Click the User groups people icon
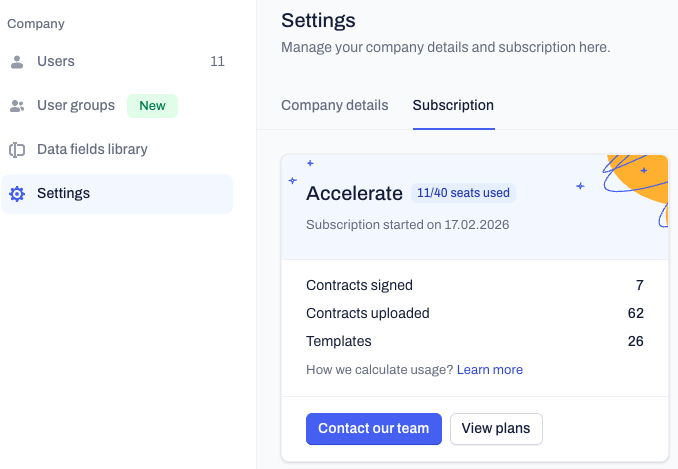The height and width of the screenshot is (469, 678). (17, 106)
